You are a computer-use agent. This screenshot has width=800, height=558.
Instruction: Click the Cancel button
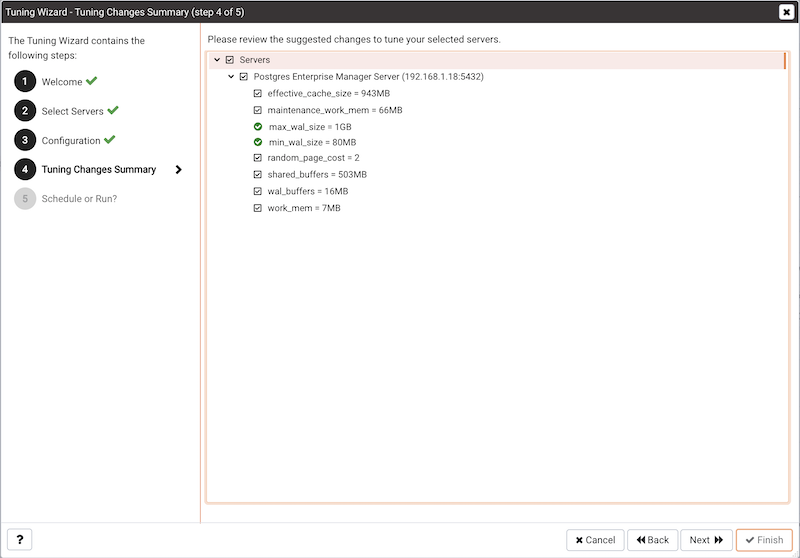click(x=595, y=540)
